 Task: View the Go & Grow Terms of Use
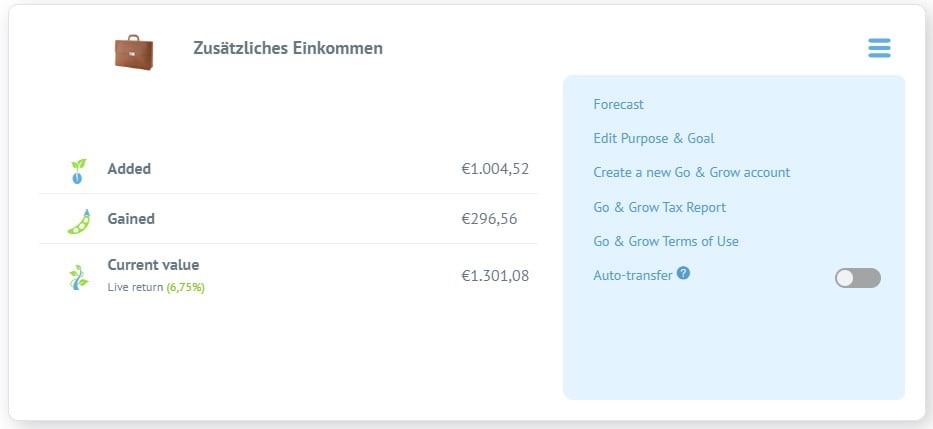(x=666, y=242)
